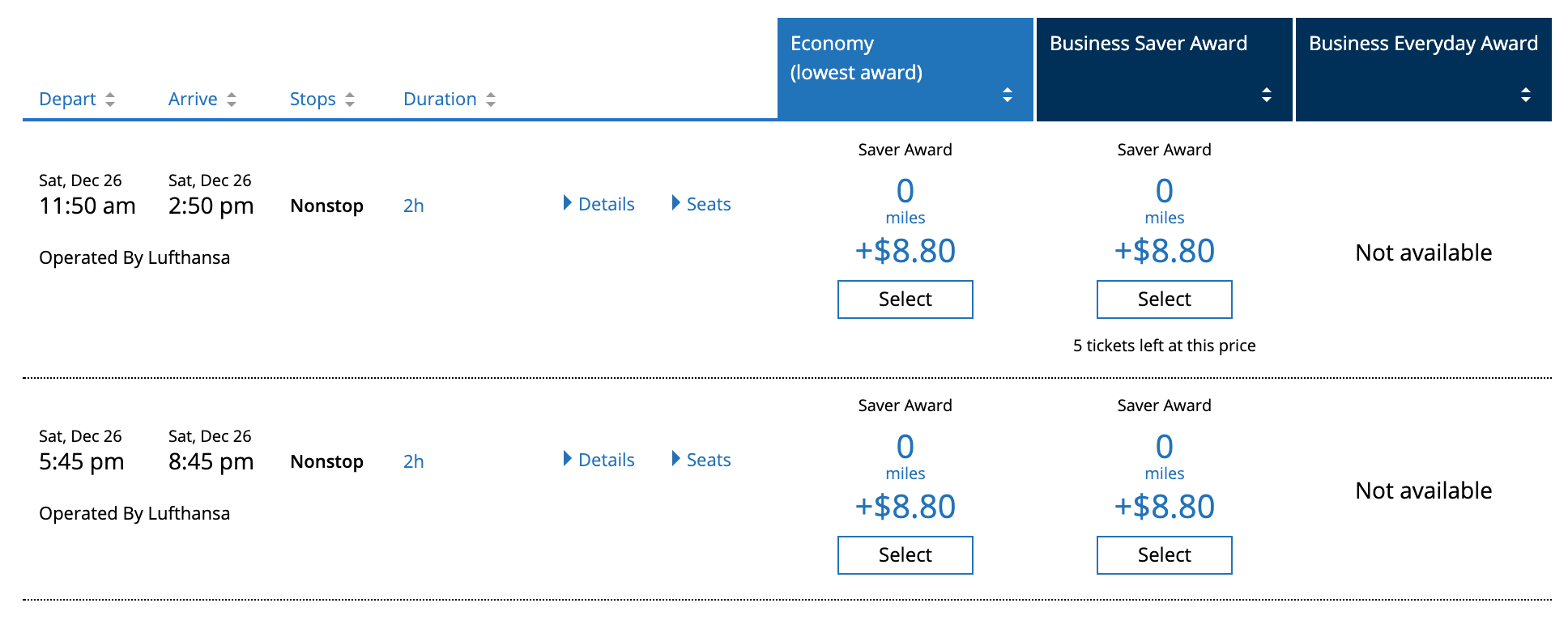Expand Details for the 5:45 pm flight
This screenshot has width=1568, height=620.
coord(599,460)
